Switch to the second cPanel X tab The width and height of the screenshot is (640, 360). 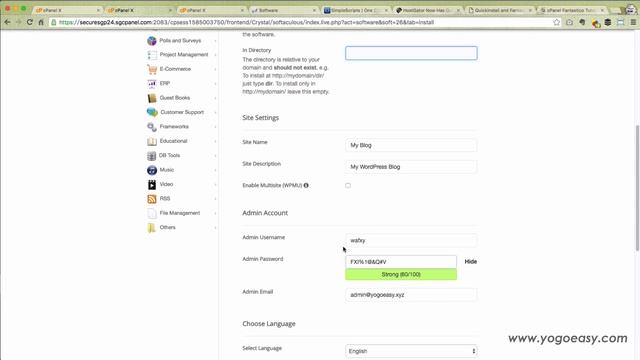point(139,10)
